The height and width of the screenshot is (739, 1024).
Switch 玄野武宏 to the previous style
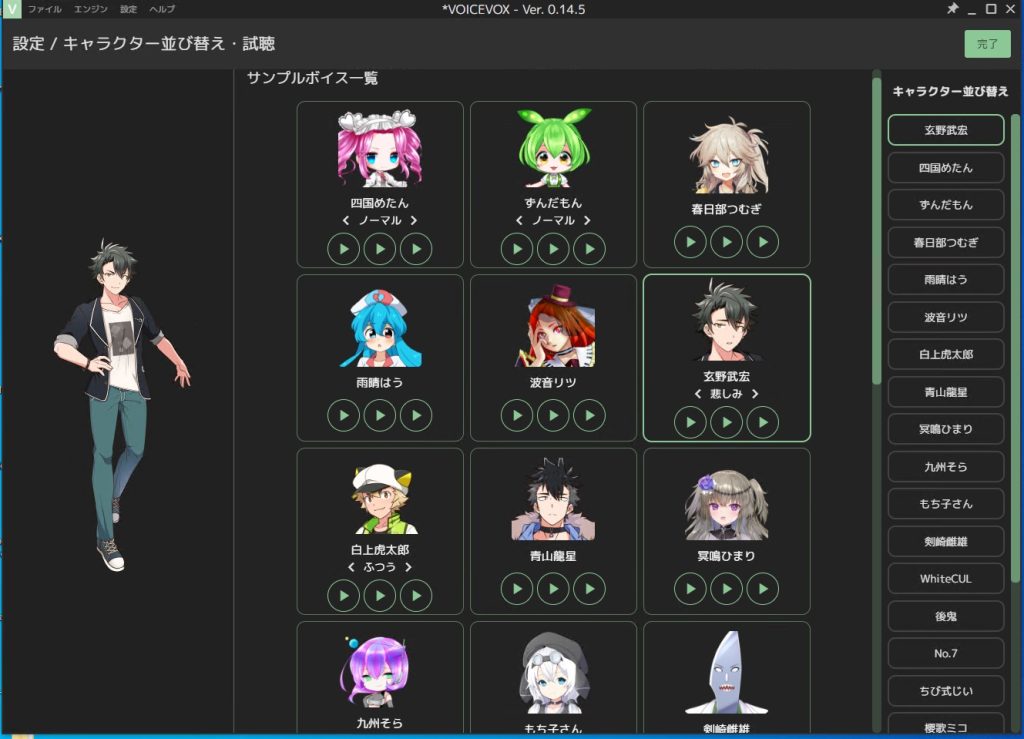point(698,394)
